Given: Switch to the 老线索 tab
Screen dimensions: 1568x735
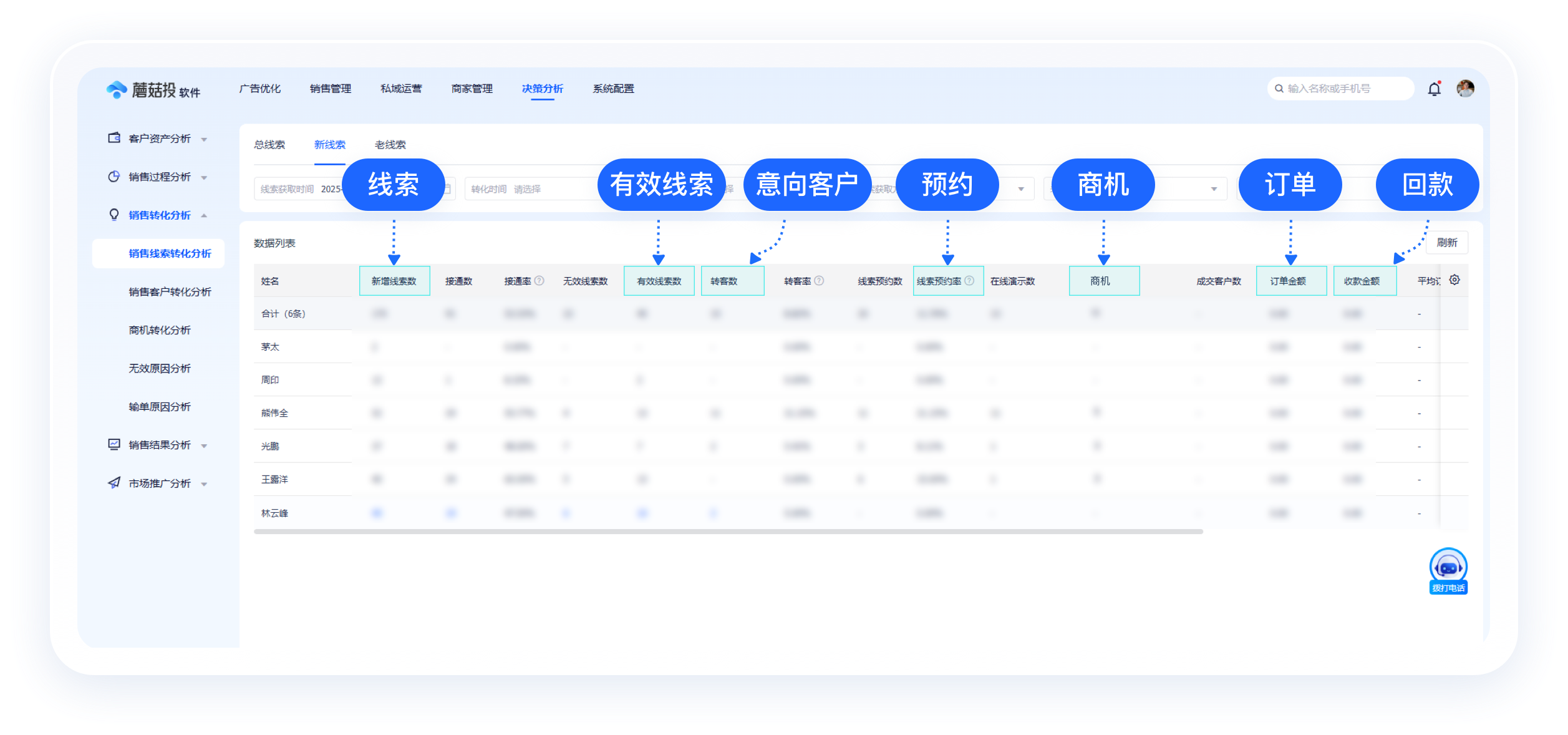Looking at the screenshot, I should point(390,145).
